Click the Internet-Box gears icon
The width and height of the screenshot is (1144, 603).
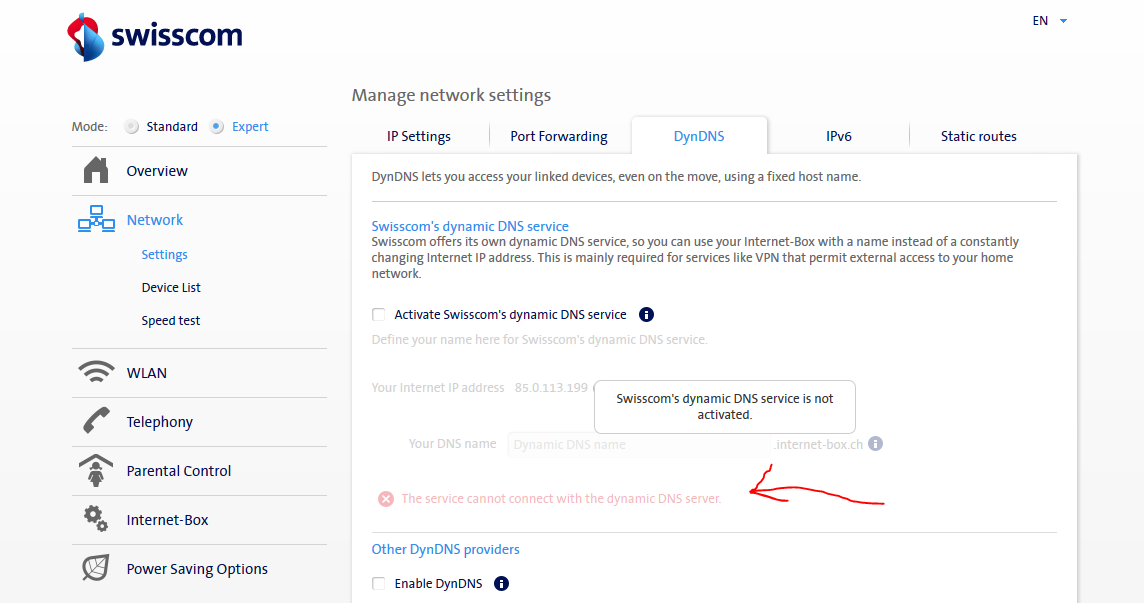(x=96, y=520)
